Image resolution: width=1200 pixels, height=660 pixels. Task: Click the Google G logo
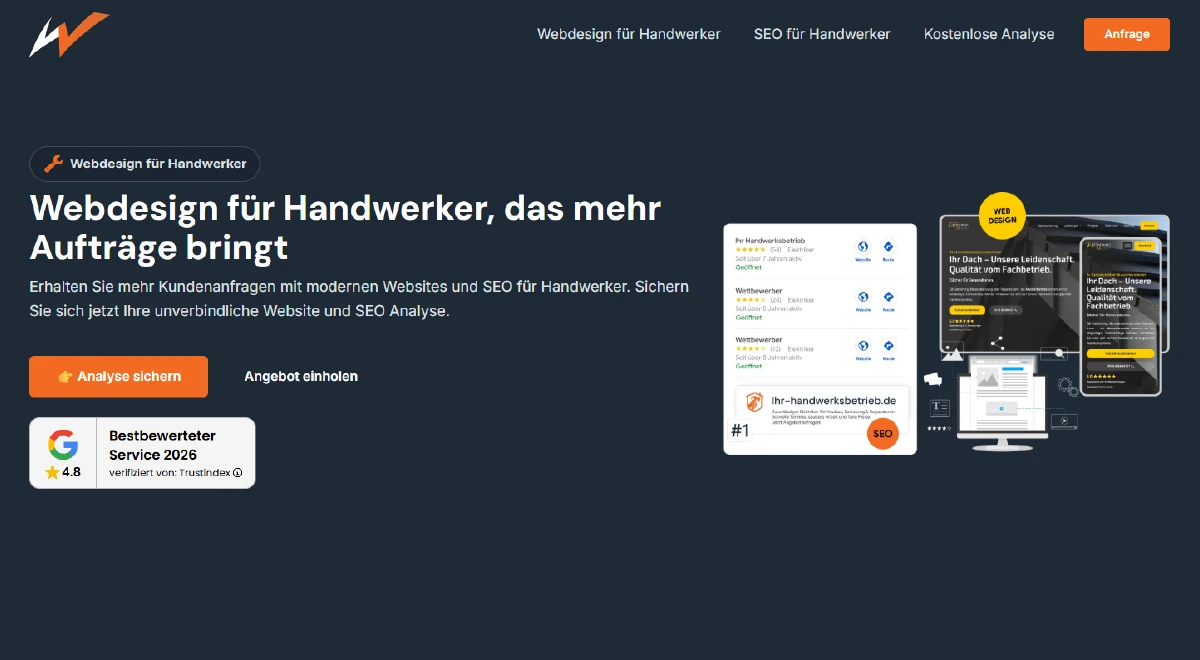point(63,443)
